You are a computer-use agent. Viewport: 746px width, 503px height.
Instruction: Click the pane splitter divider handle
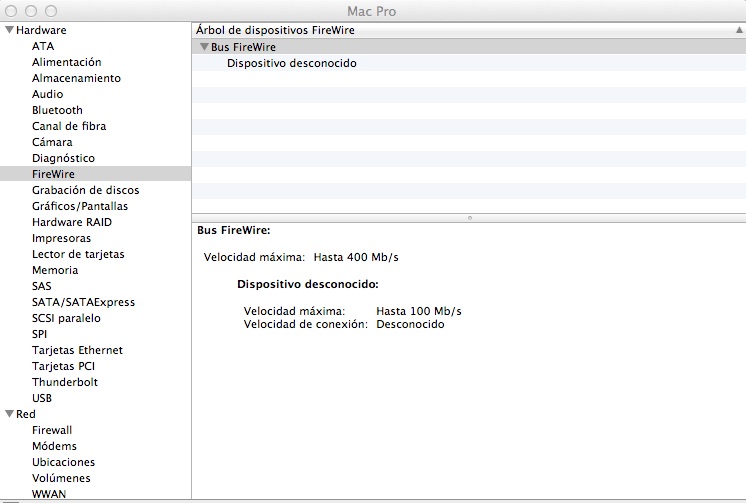point(468,217)
